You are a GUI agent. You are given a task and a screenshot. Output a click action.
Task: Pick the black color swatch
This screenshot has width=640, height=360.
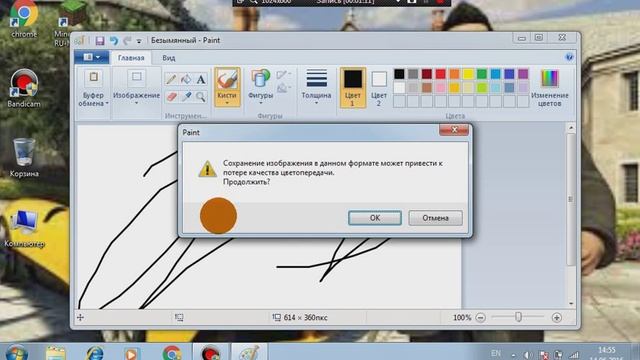399,74
